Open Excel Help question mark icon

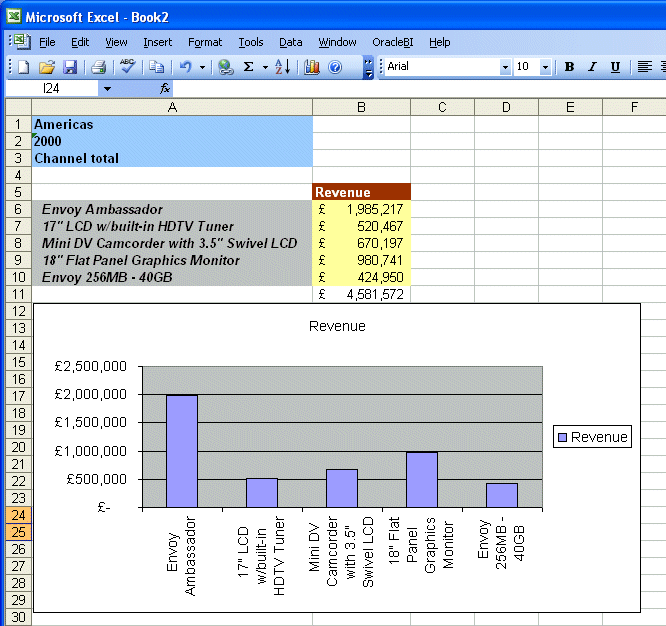click(335, 67)
